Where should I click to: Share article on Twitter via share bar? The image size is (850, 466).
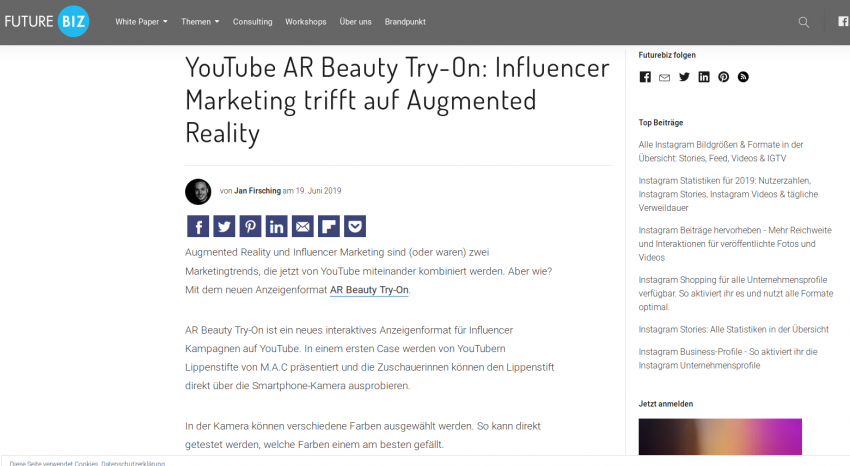tap(224, 226)
